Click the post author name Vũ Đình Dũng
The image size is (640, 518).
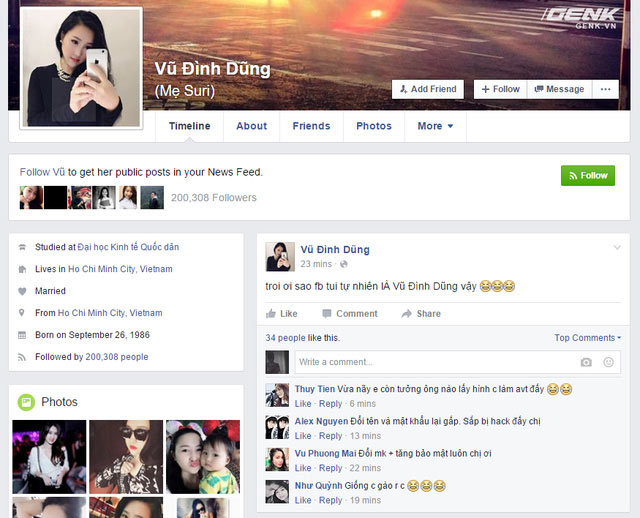[335, 249]
